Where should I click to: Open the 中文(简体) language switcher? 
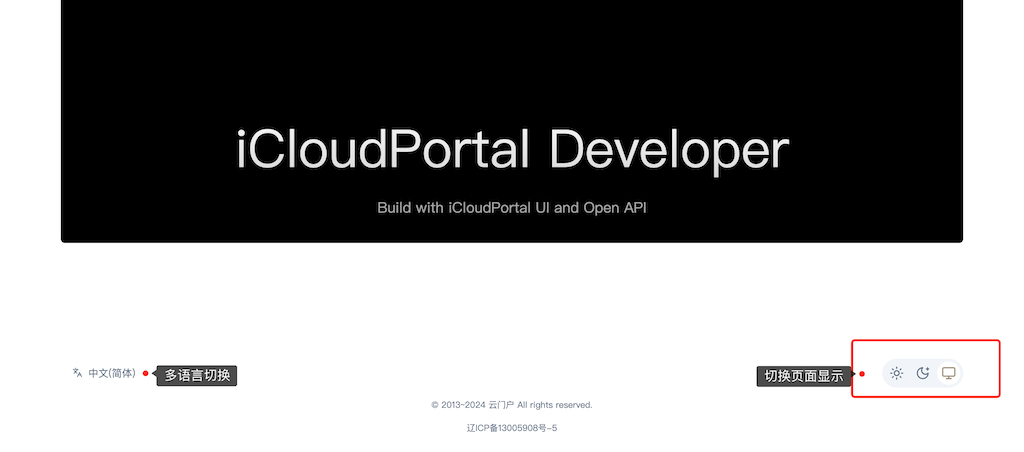click(x=112, y=374)
